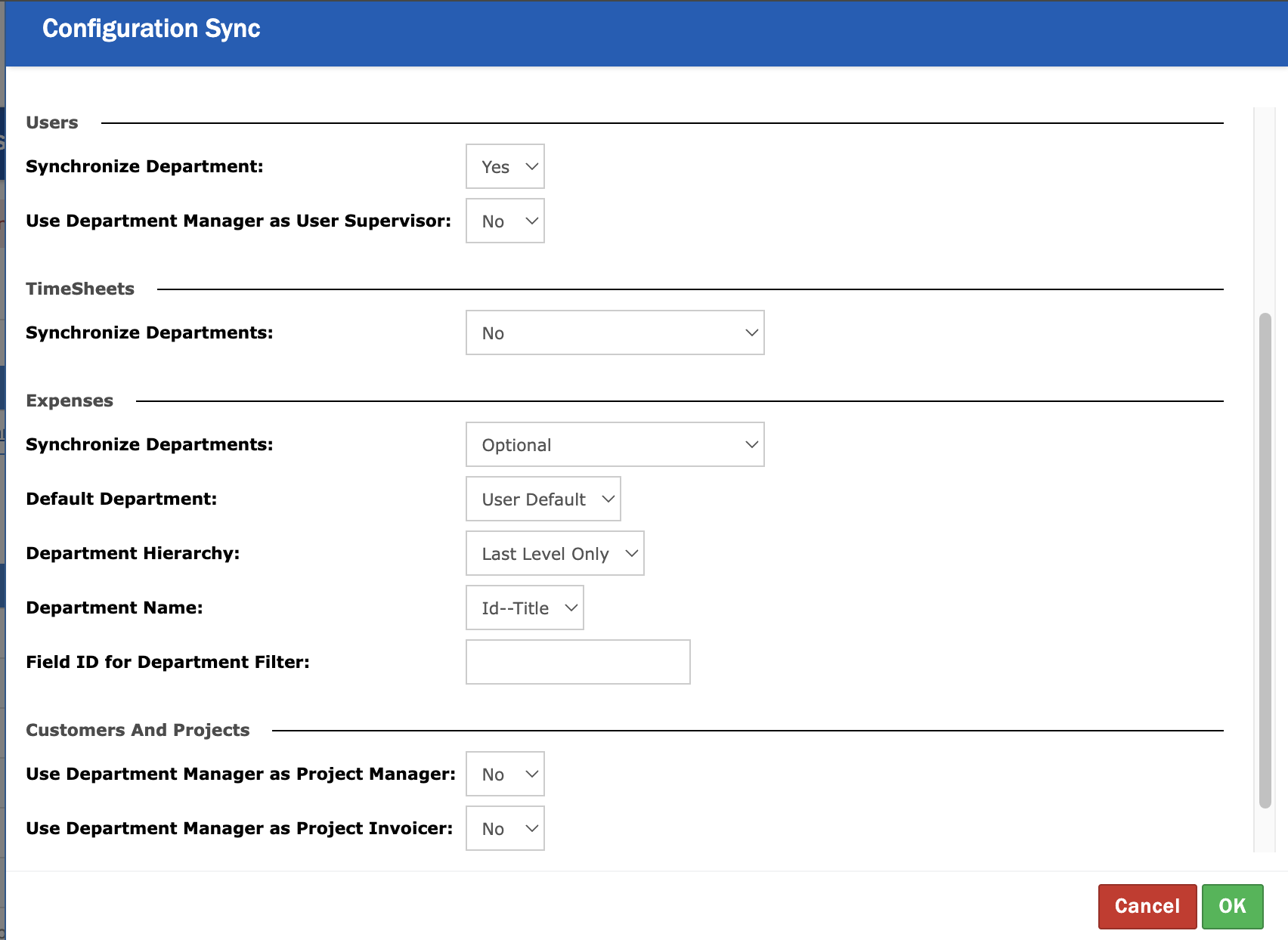
Task: Confirm settings with the green OK button
Action: (1232, 906)
